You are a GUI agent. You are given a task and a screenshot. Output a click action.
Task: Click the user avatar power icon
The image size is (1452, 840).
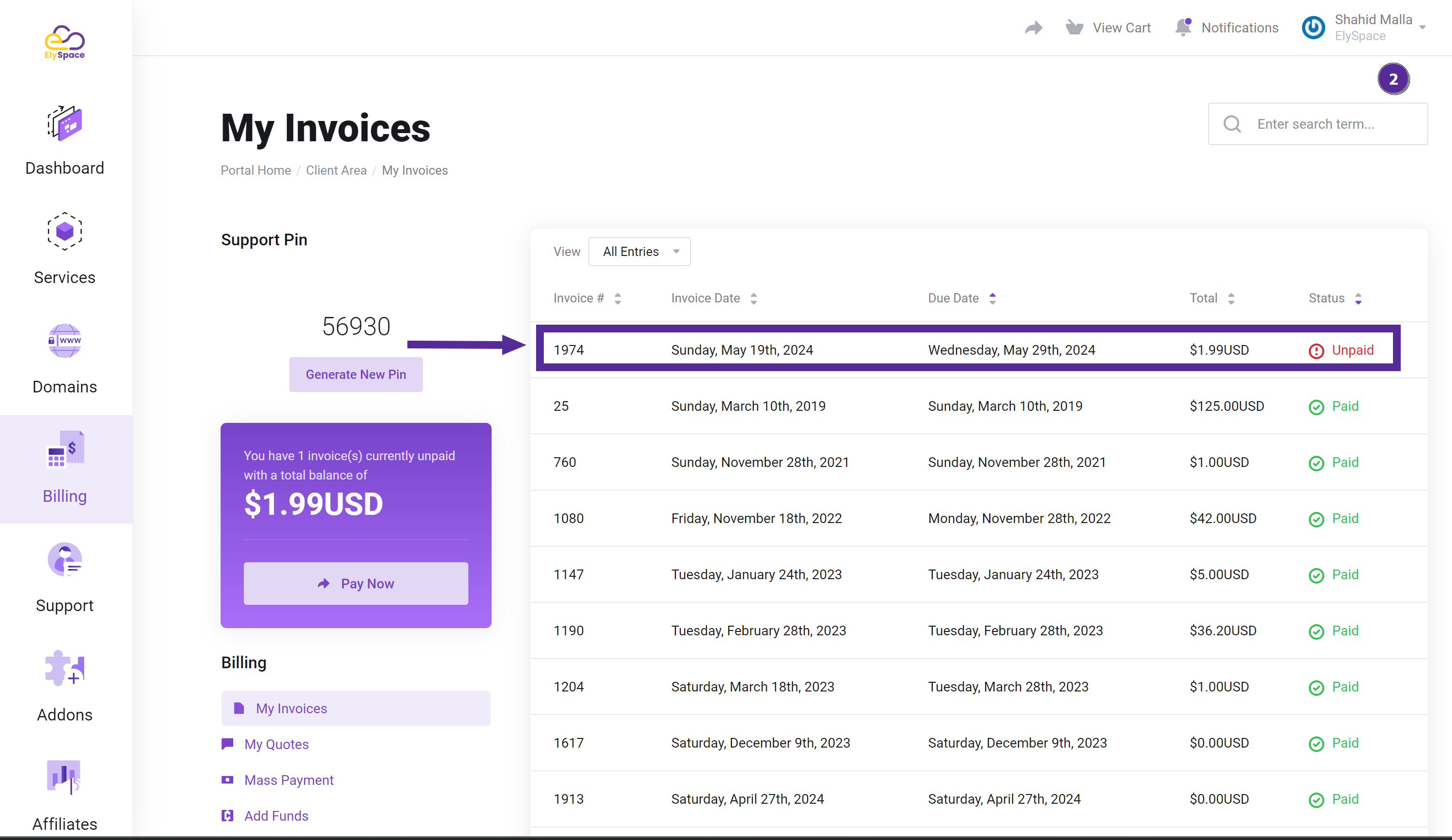(x=1313, y=28)
